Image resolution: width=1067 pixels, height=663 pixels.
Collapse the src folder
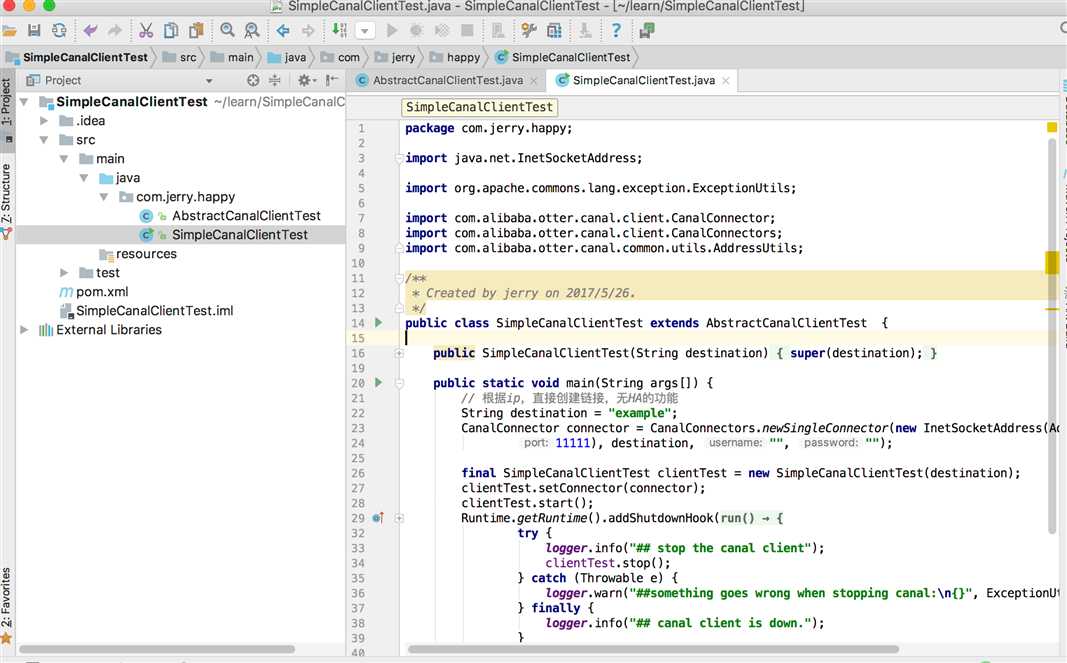pos(44,140)
